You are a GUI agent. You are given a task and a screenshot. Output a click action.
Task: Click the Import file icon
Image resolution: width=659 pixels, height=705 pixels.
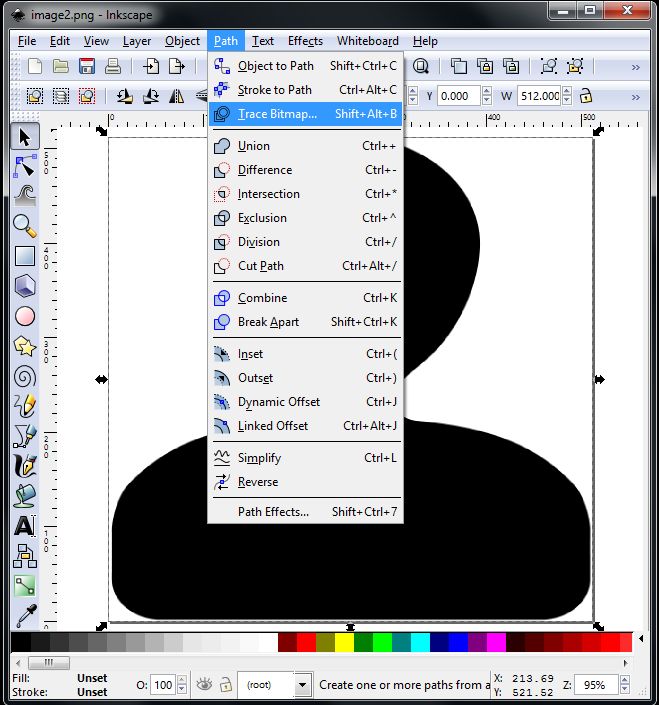(x=151, y=67)
